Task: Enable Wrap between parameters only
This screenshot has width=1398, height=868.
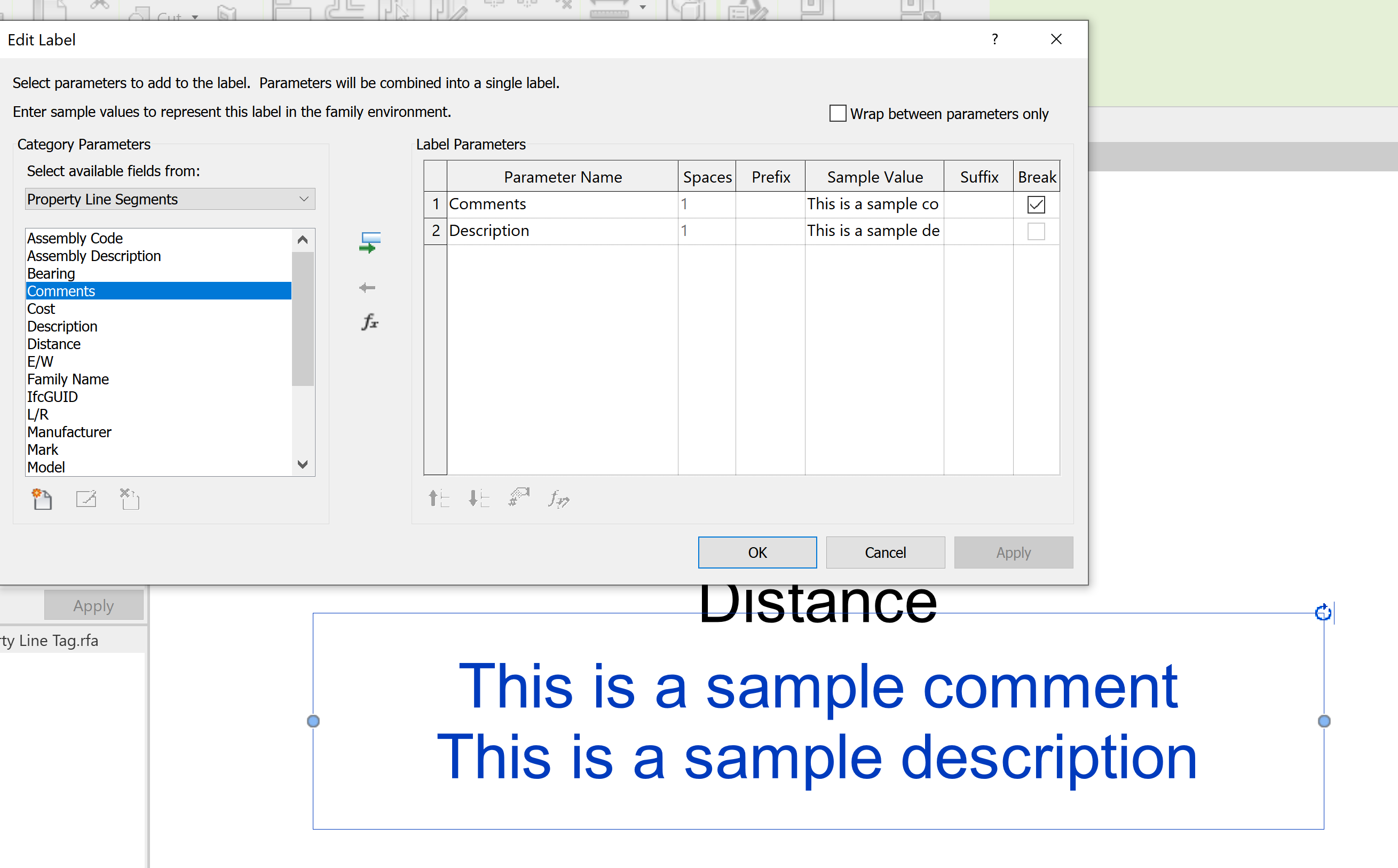Action: [838, 113]
